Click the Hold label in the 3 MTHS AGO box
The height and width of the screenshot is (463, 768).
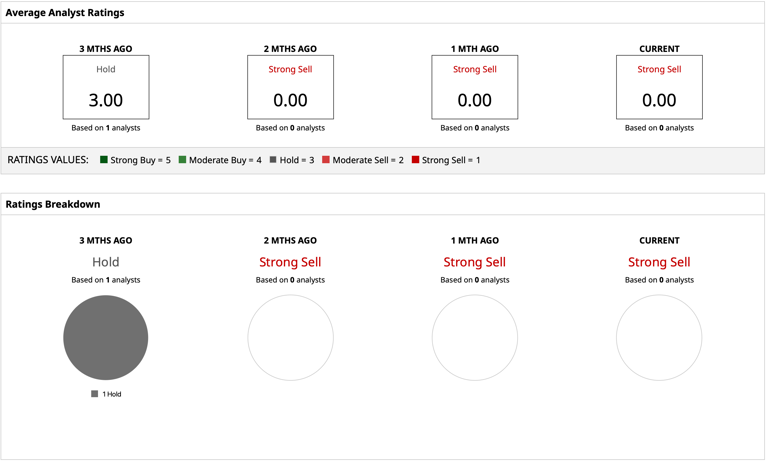(x=106, y=70)
